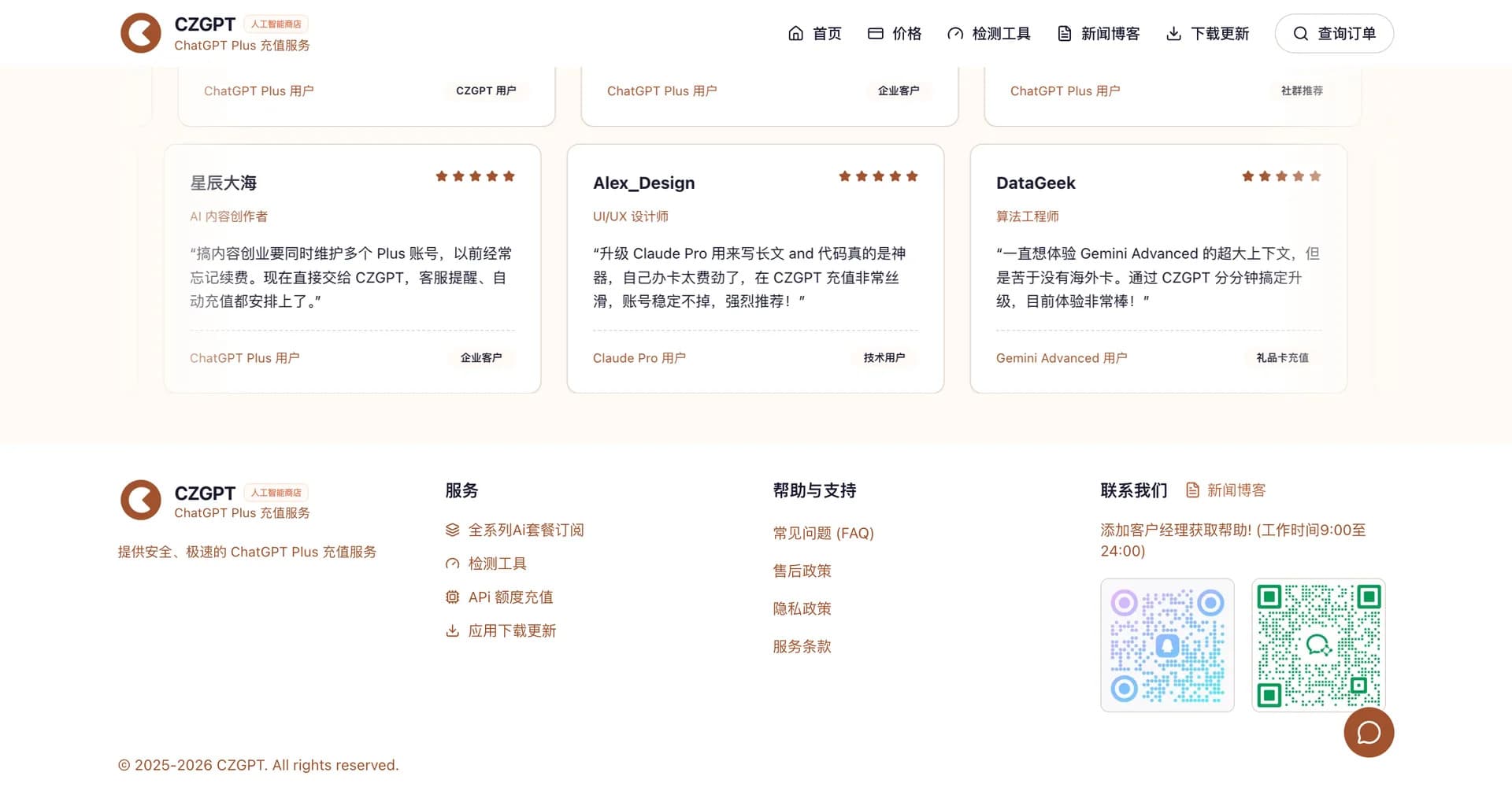This screenshot has height=791, width=1512.
Task: Click the home icon beside 首页
Action: tap(796, 33)
